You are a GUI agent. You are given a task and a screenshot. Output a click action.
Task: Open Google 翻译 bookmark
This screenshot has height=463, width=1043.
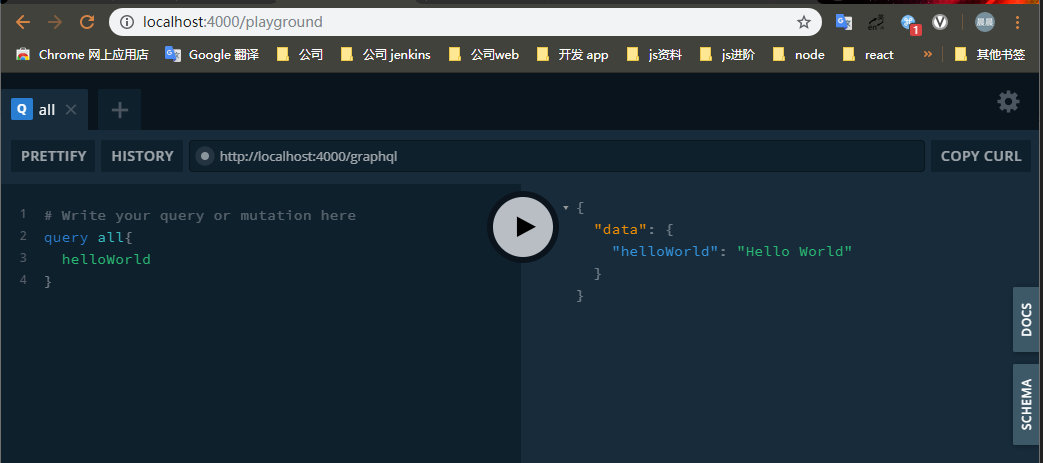[x=212, y=55]
